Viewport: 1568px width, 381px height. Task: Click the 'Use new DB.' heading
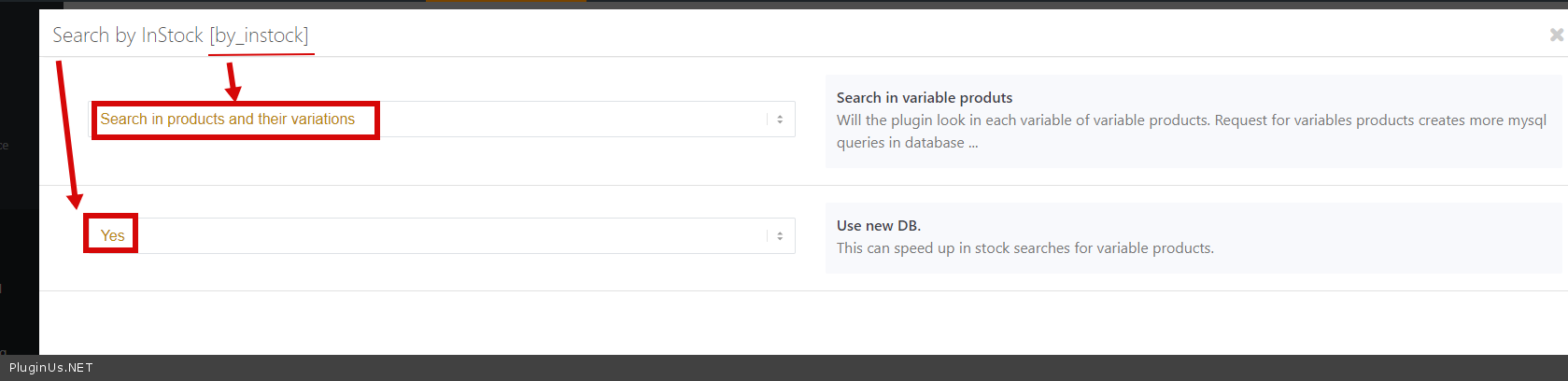[x=878, y=225]
